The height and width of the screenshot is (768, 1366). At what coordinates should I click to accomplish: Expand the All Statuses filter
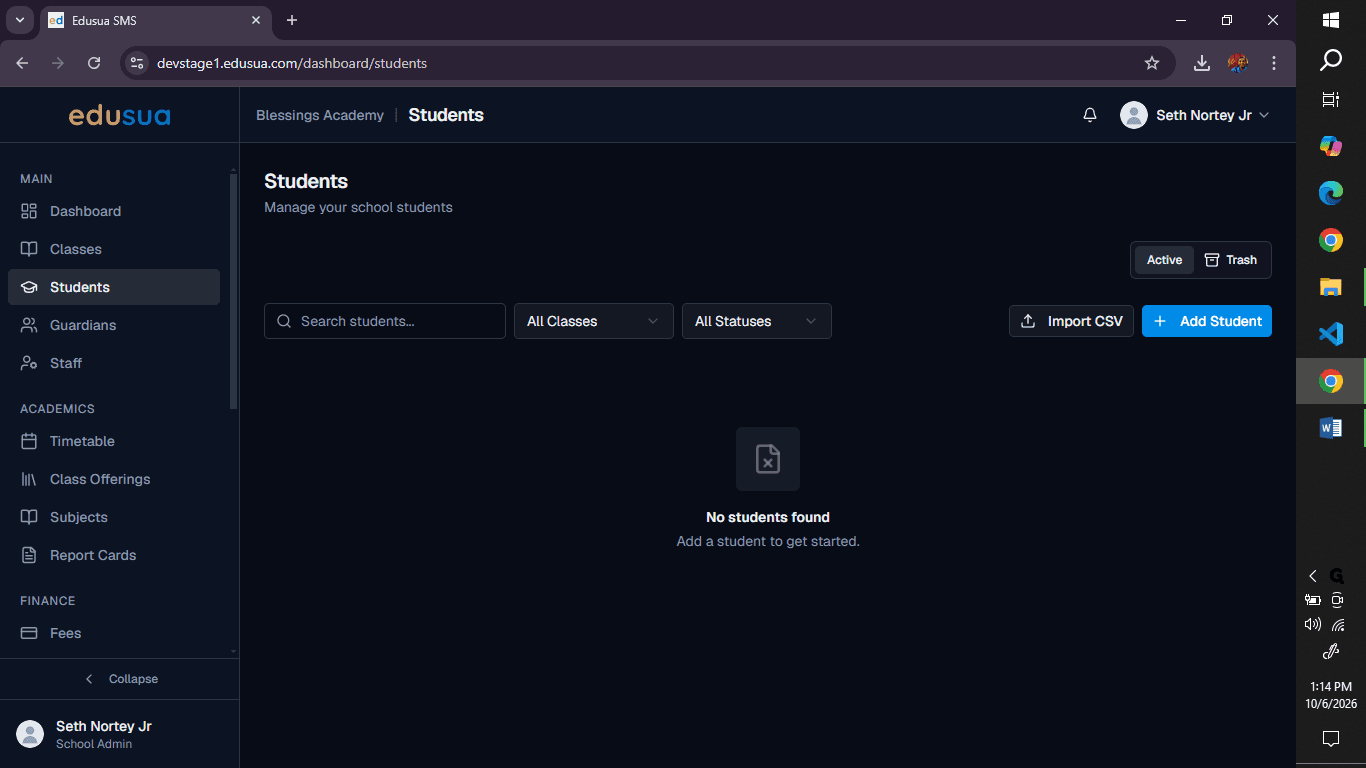click(x=757, y=321)
